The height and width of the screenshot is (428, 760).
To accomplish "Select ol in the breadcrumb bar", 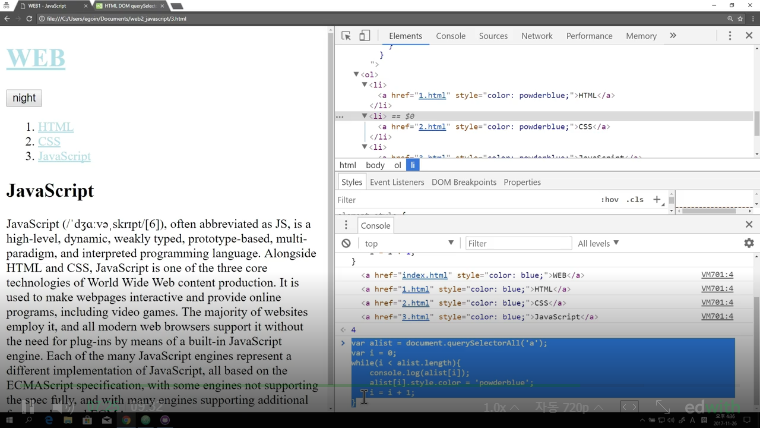I will pyautogui.click(x=397, y=165).
